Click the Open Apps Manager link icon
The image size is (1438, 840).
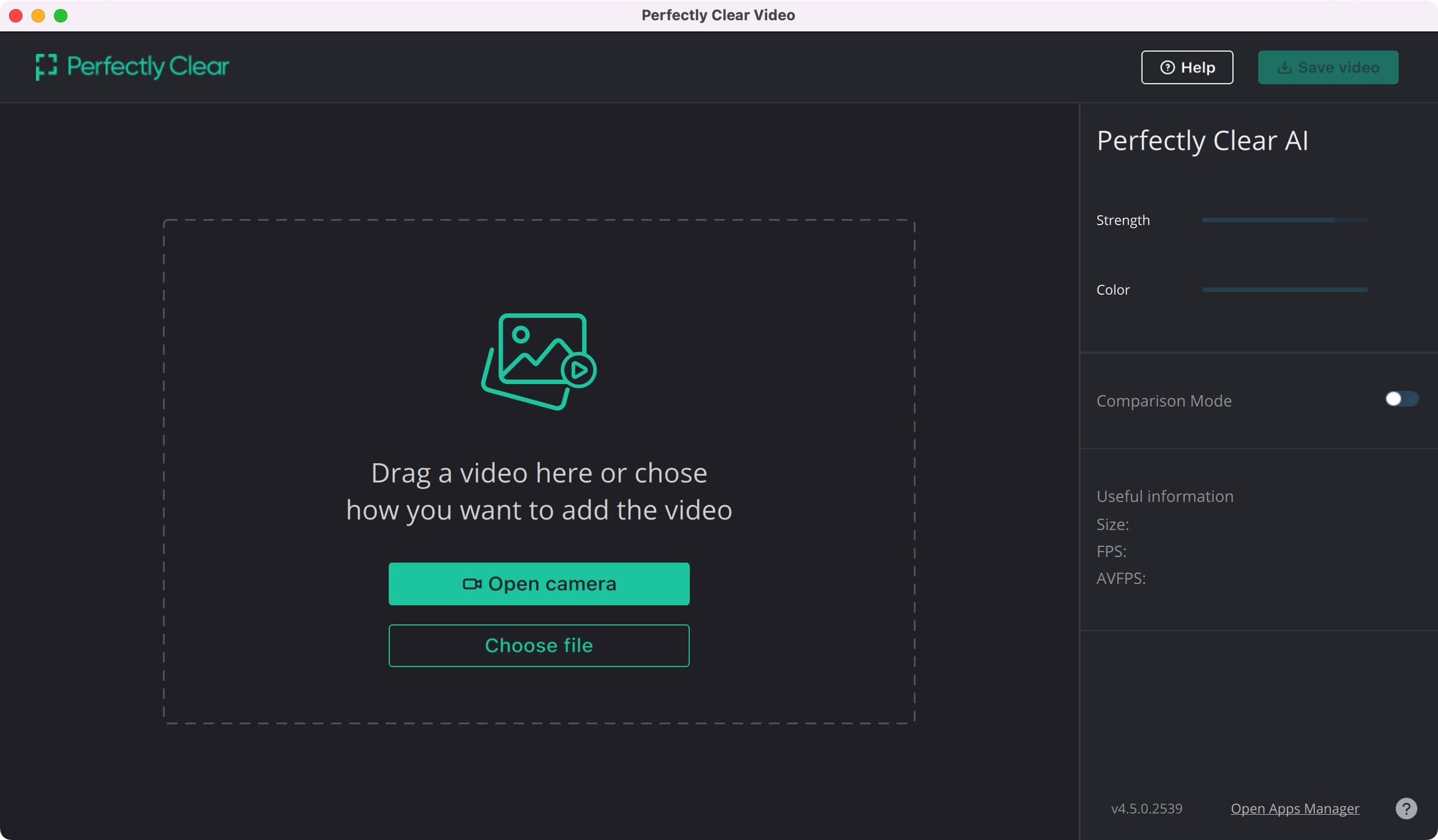tap(1295, 808)
